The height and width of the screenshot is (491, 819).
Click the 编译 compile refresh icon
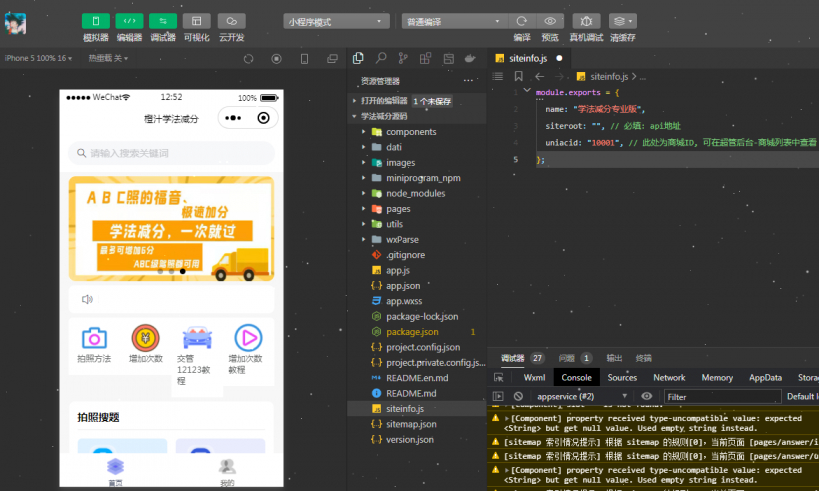(521, 21)
